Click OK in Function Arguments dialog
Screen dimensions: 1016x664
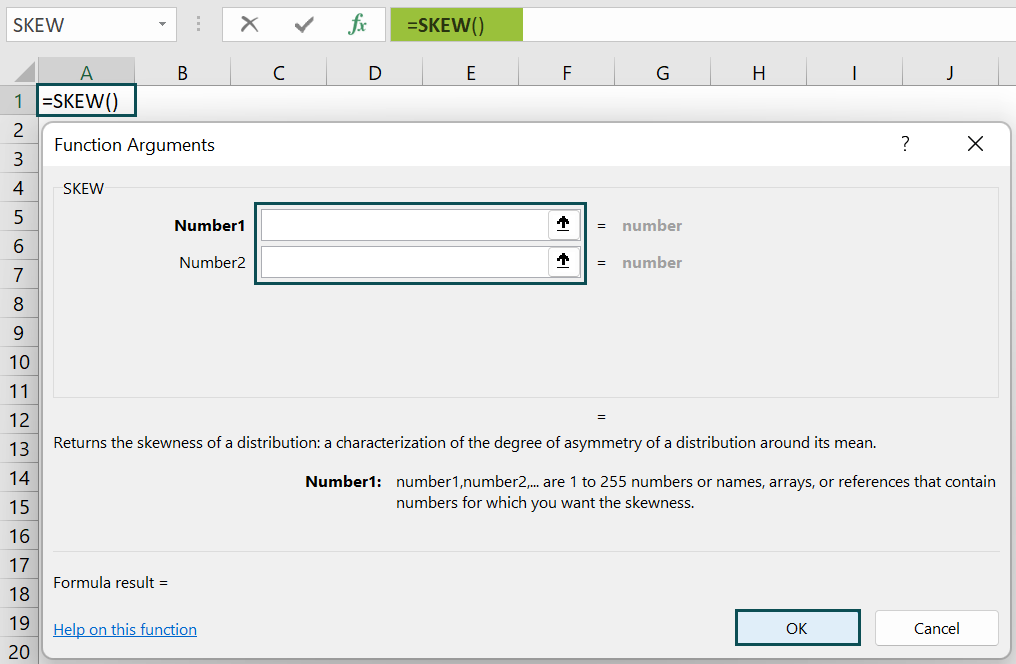pyautogui.click(x=798, y=628)
